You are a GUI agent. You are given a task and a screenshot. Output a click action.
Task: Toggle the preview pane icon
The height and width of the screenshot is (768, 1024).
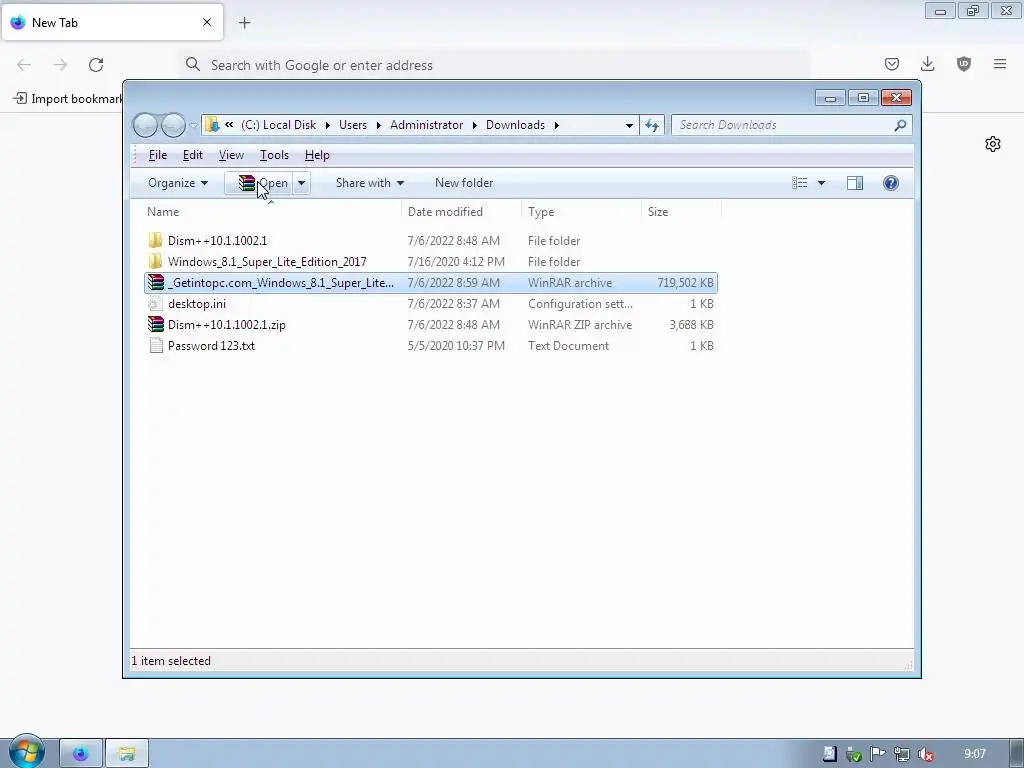point(855,183)
